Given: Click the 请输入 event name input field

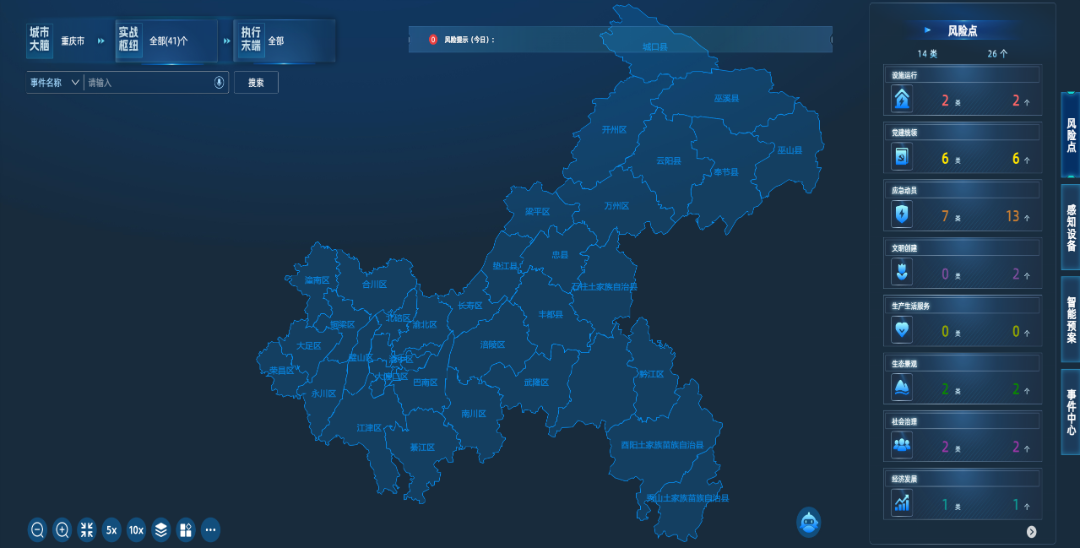Looking at the screenshot, I should [x=149, y=83].
